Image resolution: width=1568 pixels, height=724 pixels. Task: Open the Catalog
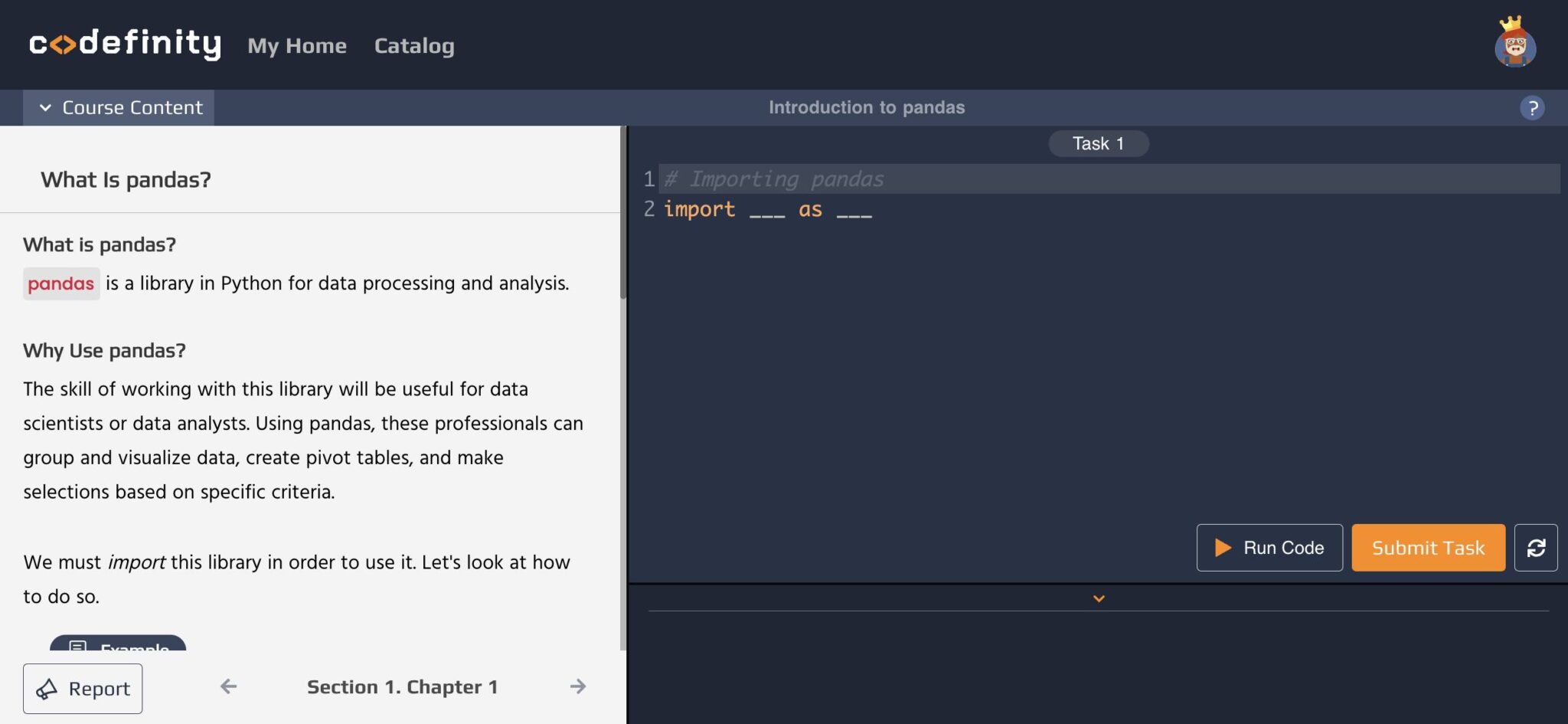[413, 46]
